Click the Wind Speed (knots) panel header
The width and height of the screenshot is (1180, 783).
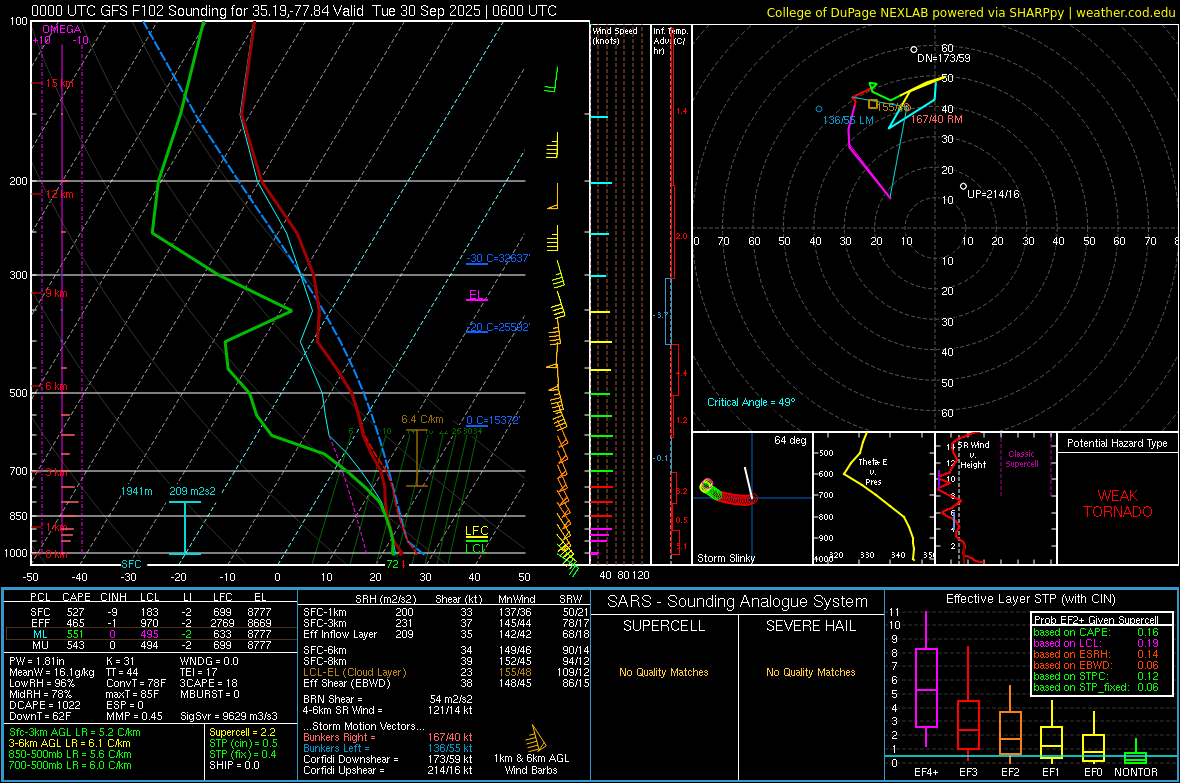(x=614, y=35)
